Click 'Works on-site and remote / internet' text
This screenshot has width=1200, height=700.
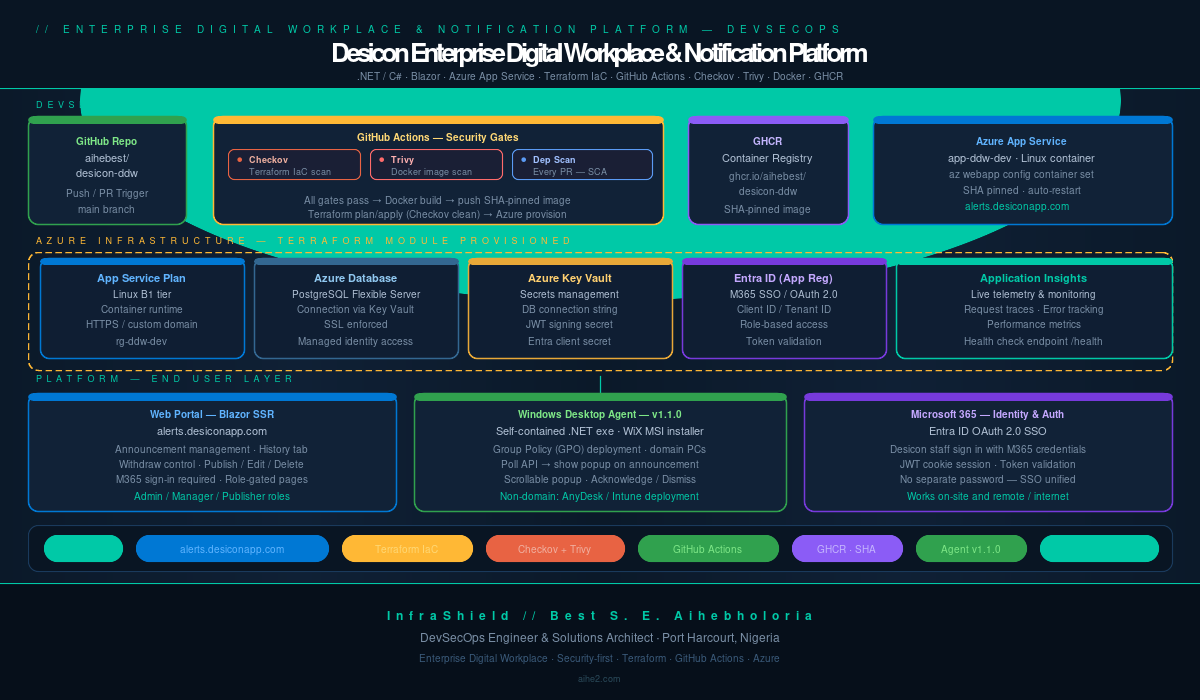point(987,496)
